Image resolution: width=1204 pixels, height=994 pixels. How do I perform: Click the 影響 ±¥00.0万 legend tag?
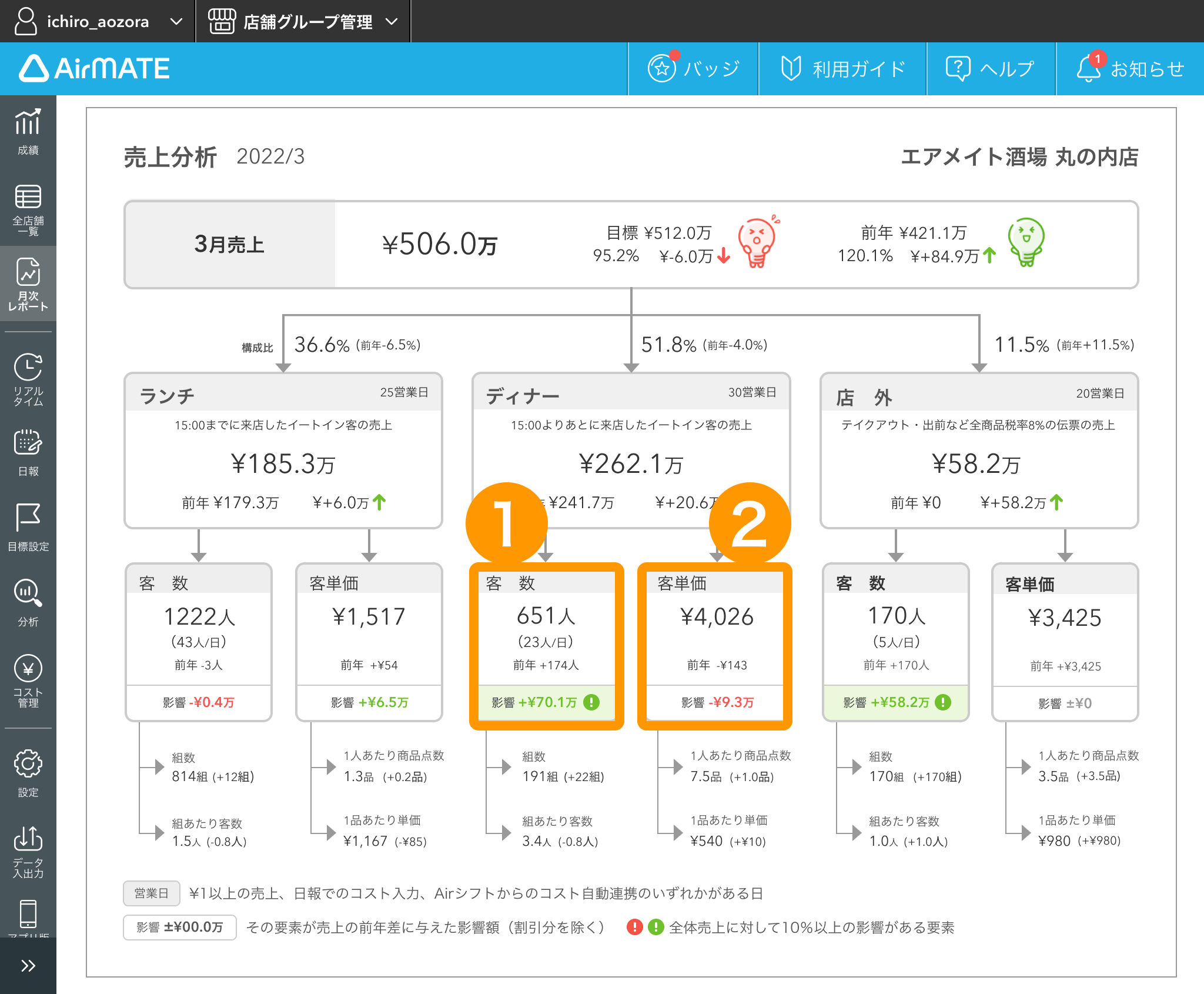180,928
